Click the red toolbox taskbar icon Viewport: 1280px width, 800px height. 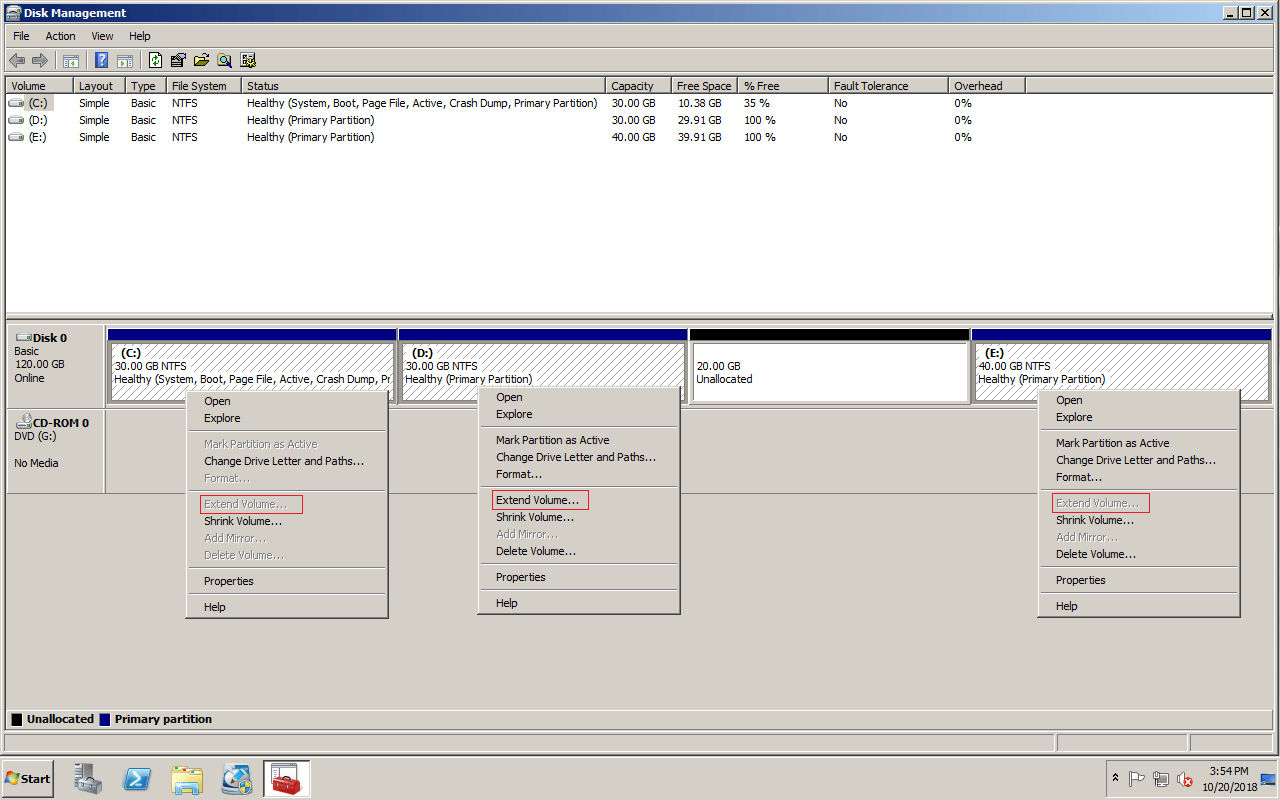(x=287, y=779)
